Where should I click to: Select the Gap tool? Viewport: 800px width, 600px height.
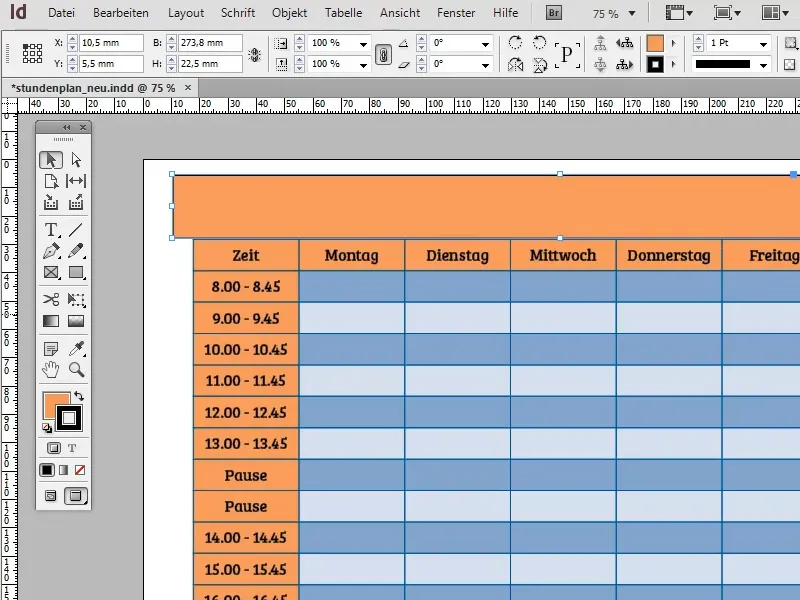click(x=76, y=181)
